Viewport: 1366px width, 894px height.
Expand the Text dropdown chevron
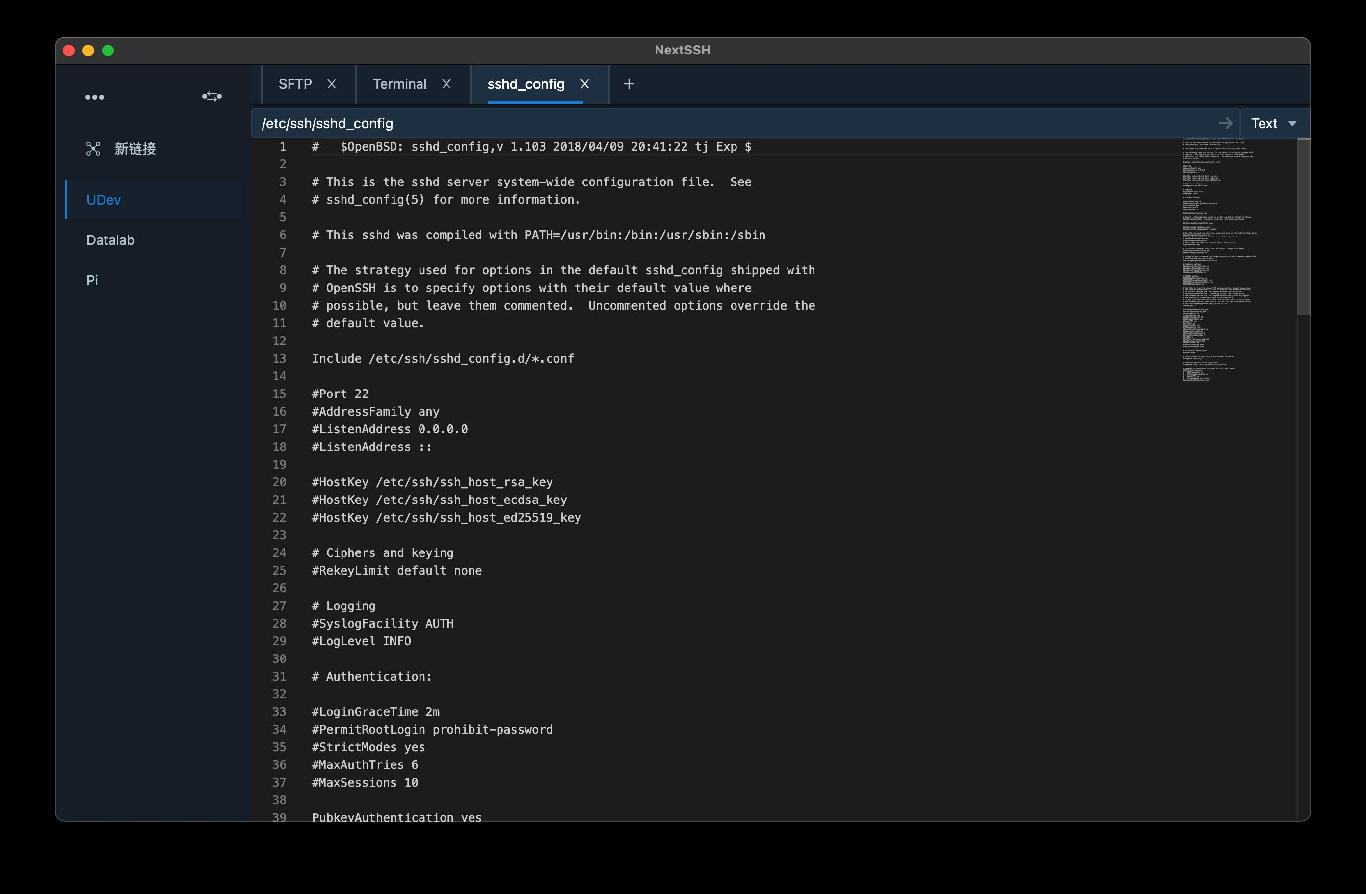click(x=1291, y=123)
